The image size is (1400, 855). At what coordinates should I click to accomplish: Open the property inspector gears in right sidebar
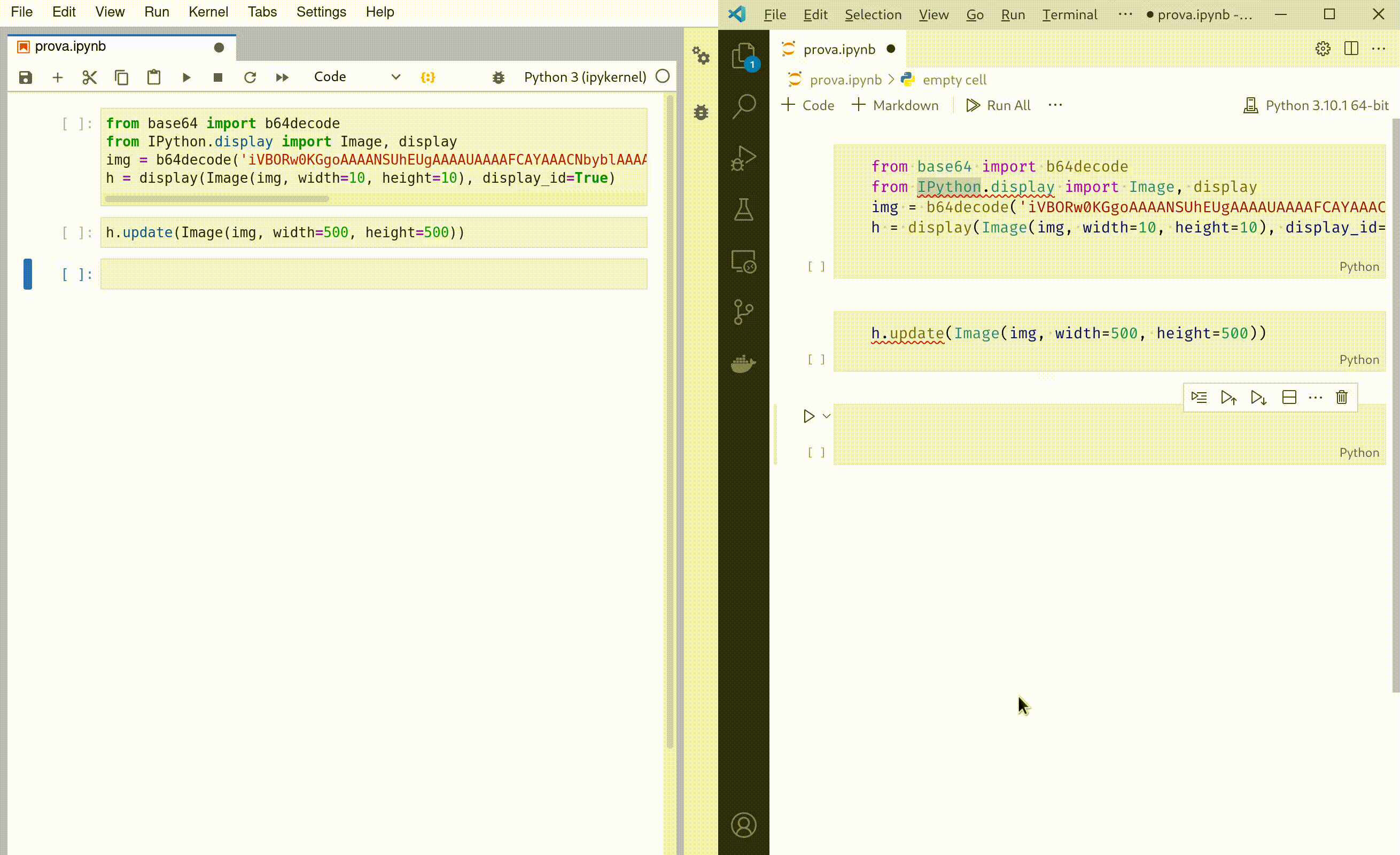[x=701, y=55]
